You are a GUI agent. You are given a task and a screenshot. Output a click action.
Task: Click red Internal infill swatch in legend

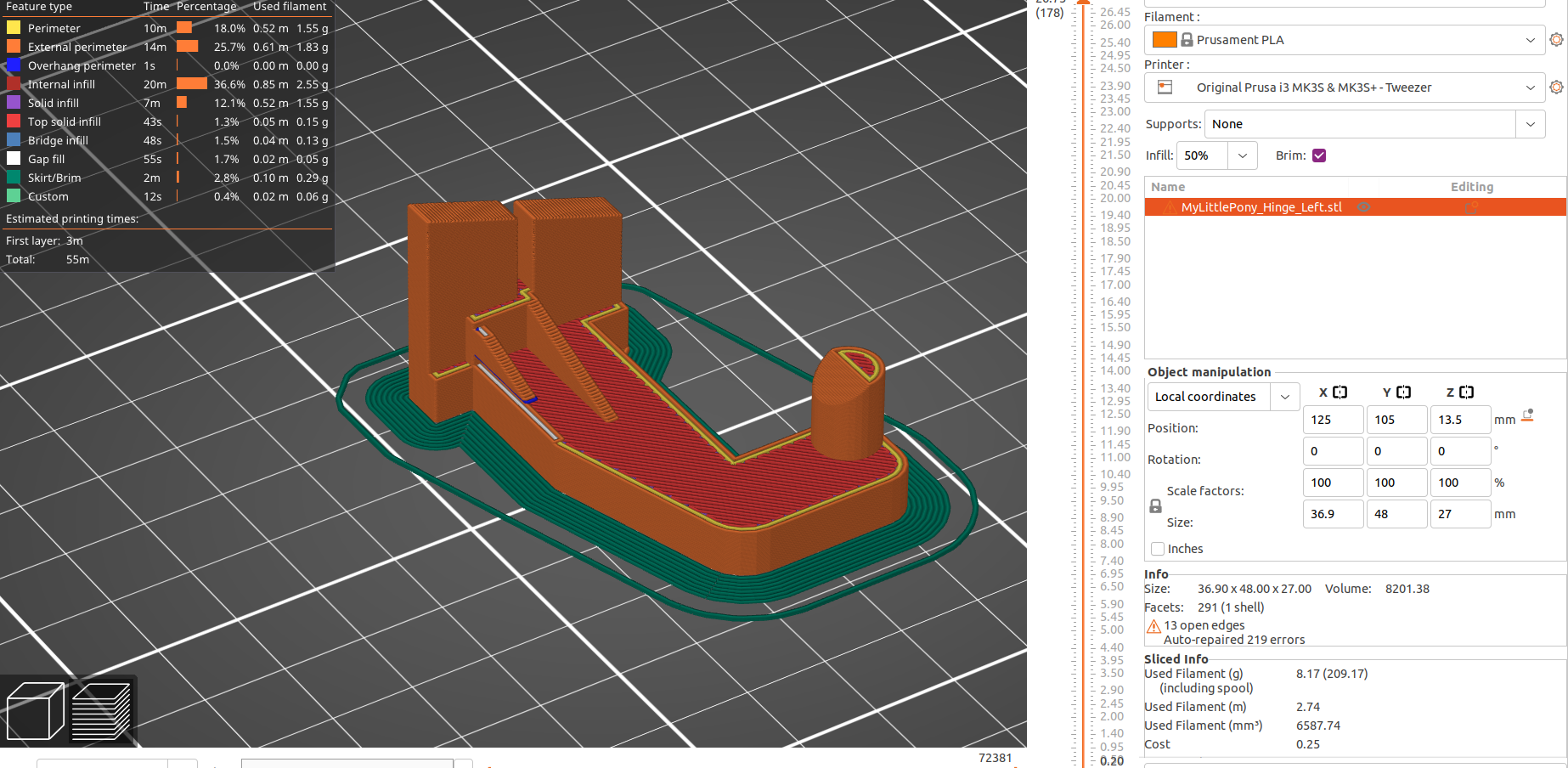point(14,84)
